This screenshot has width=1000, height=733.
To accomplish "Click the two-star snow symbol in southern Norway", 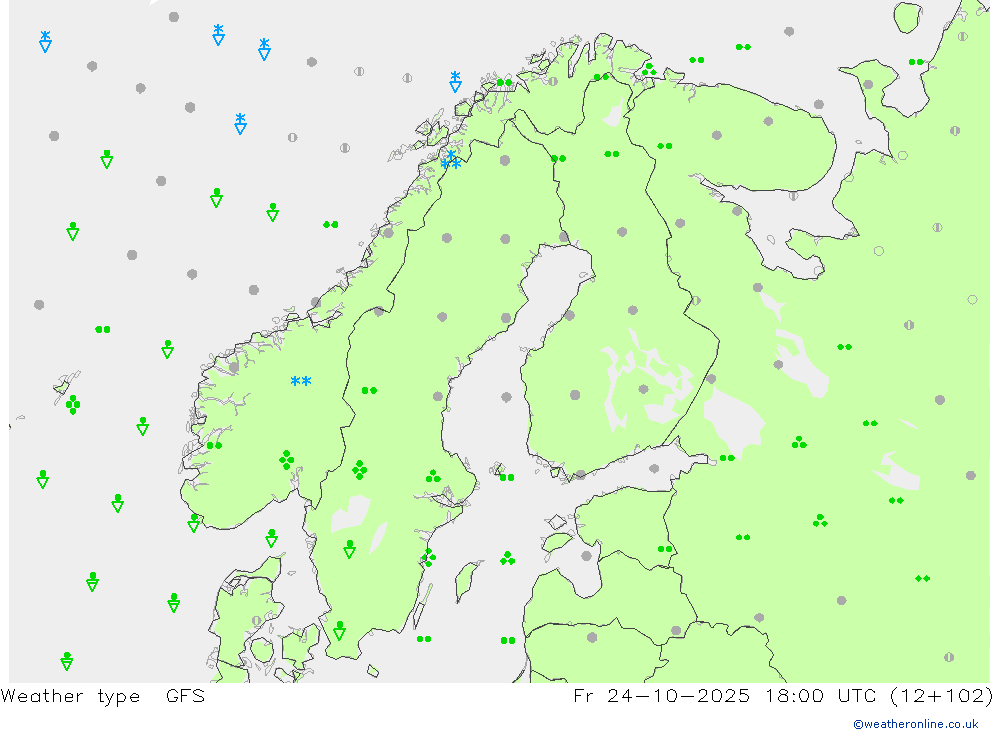I will [300, 381].
